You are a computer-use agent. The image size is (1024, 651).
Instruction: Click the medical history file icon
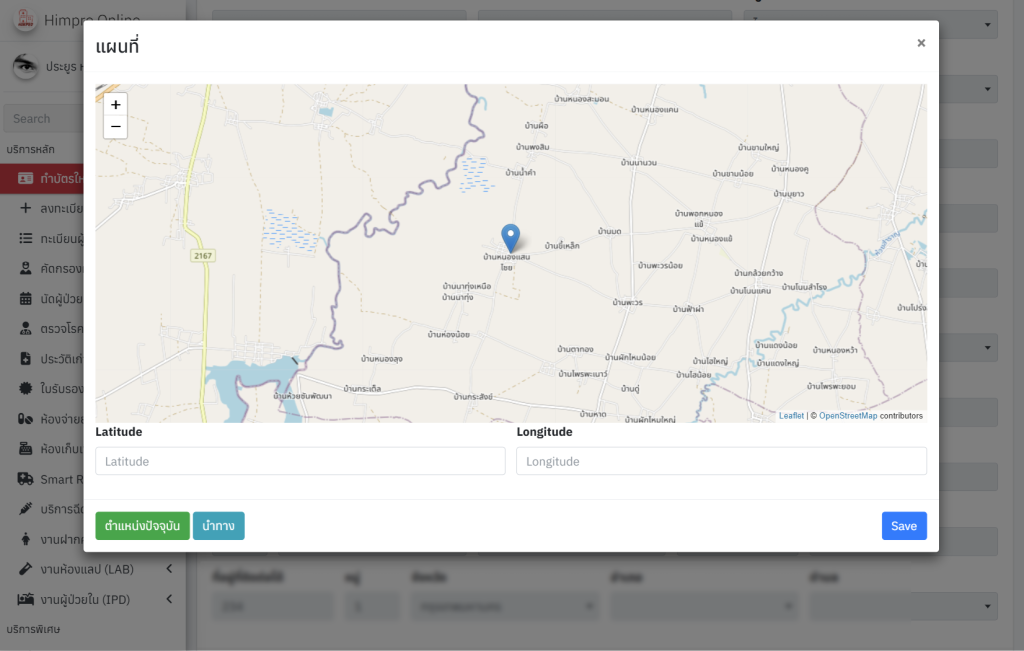coord(25,358)
